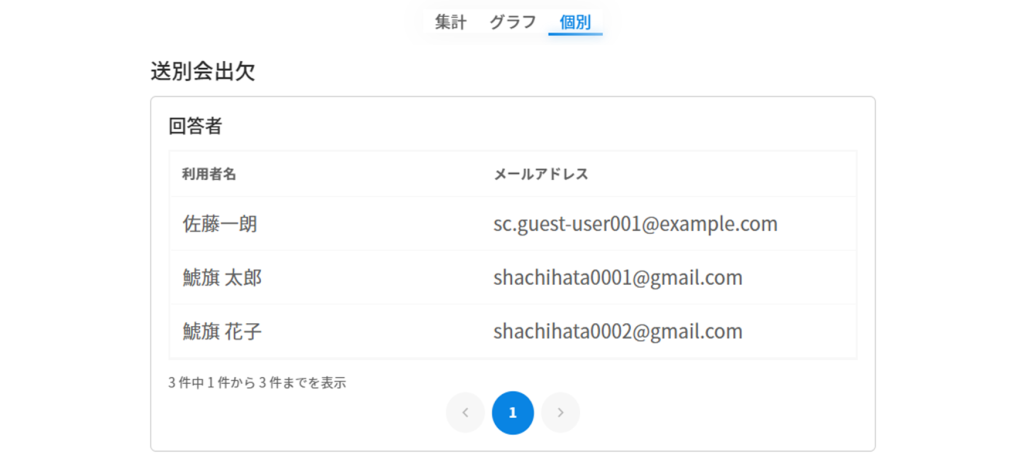
Task: Select the 個別 tab
Action: pos(575,21)
